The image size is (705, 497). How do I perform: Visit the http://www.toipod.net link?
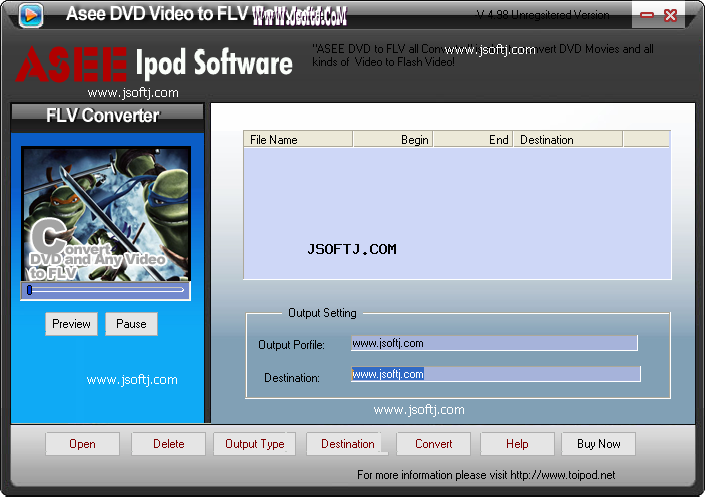pyautogui.click(x=562, y=475)
